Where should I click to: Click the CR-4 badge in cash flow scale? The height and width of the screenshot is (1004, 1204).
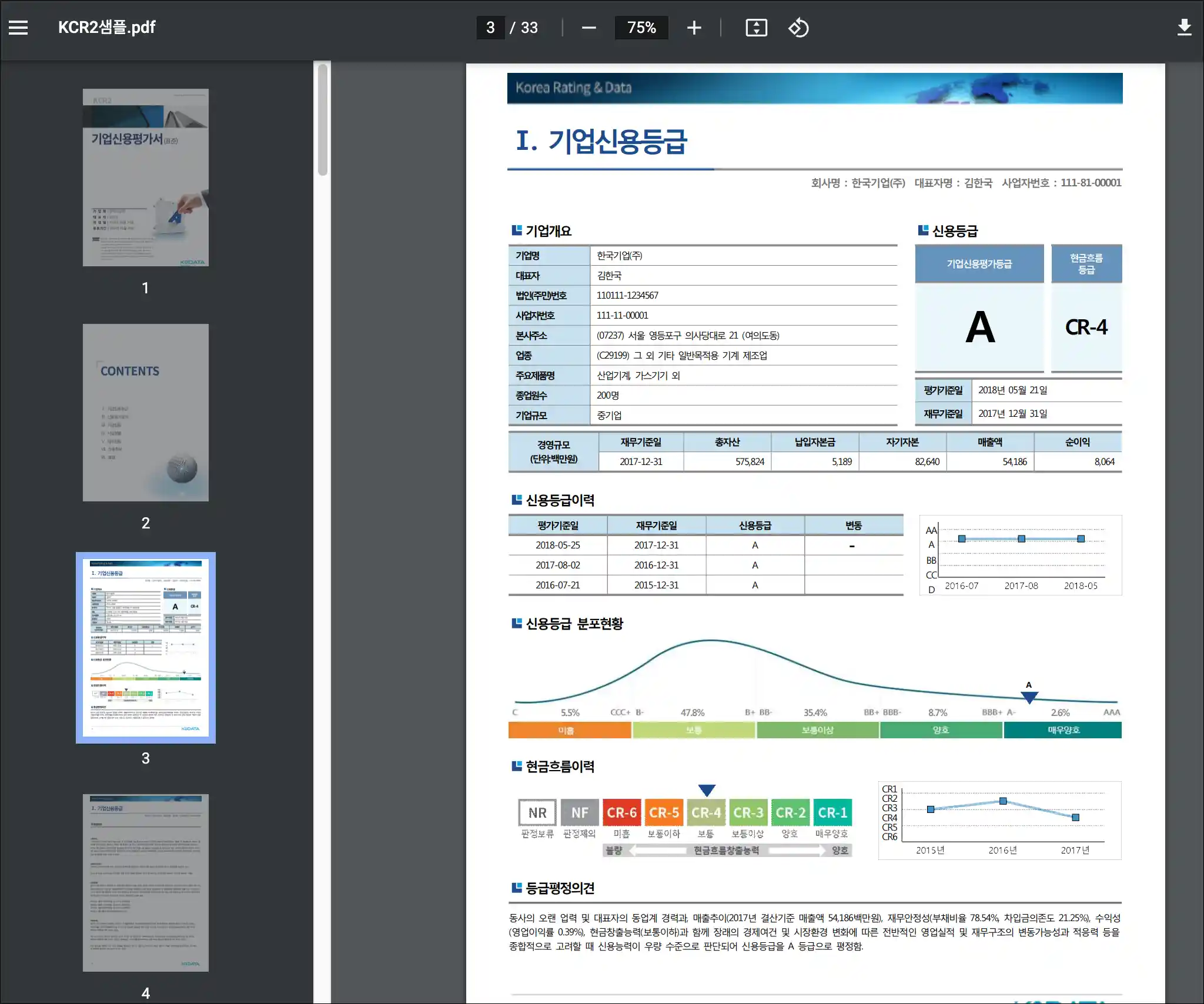click(706, 813)
